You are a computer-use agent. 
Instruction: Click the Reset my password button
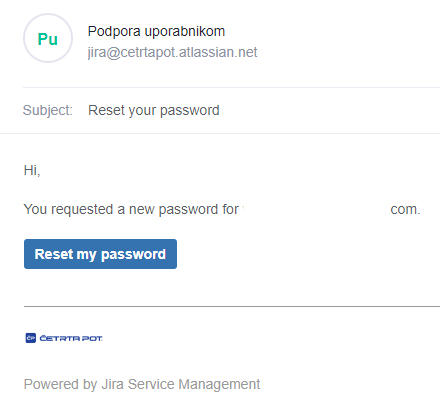click(100, 254)
